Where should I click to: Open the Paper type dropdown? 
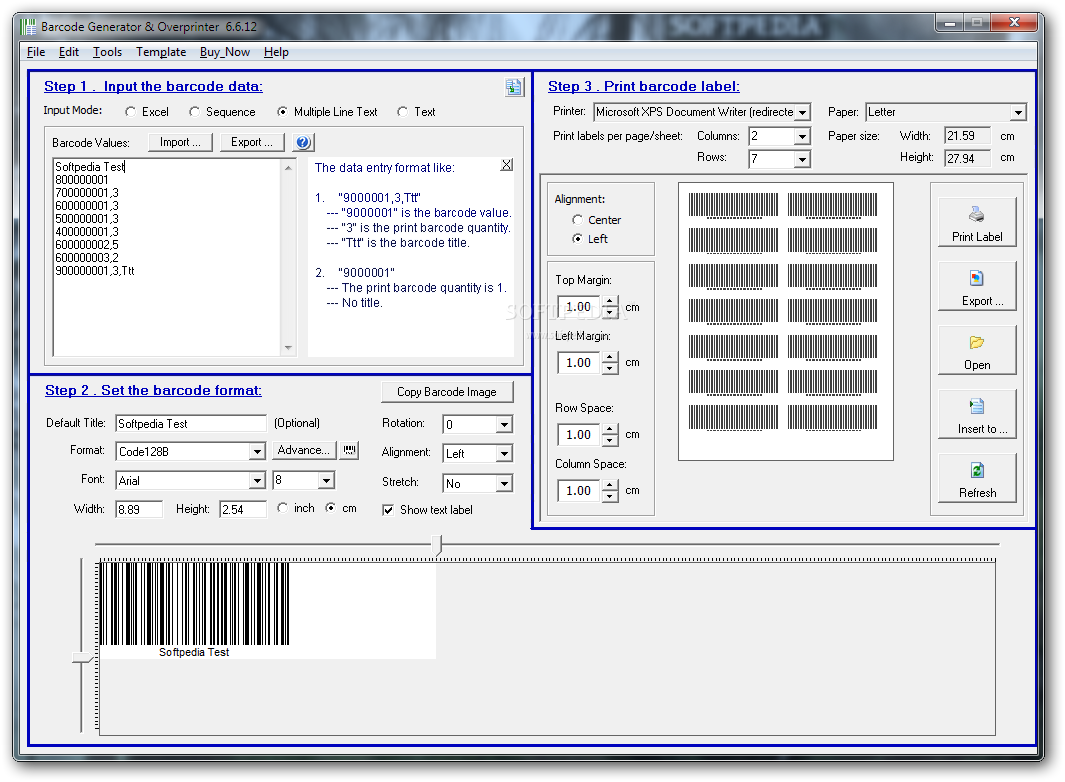(1018, 112)
